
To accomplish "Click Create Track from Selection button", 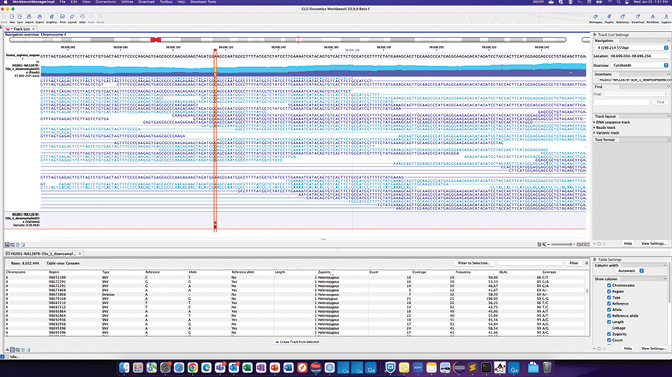I will 297,342.
